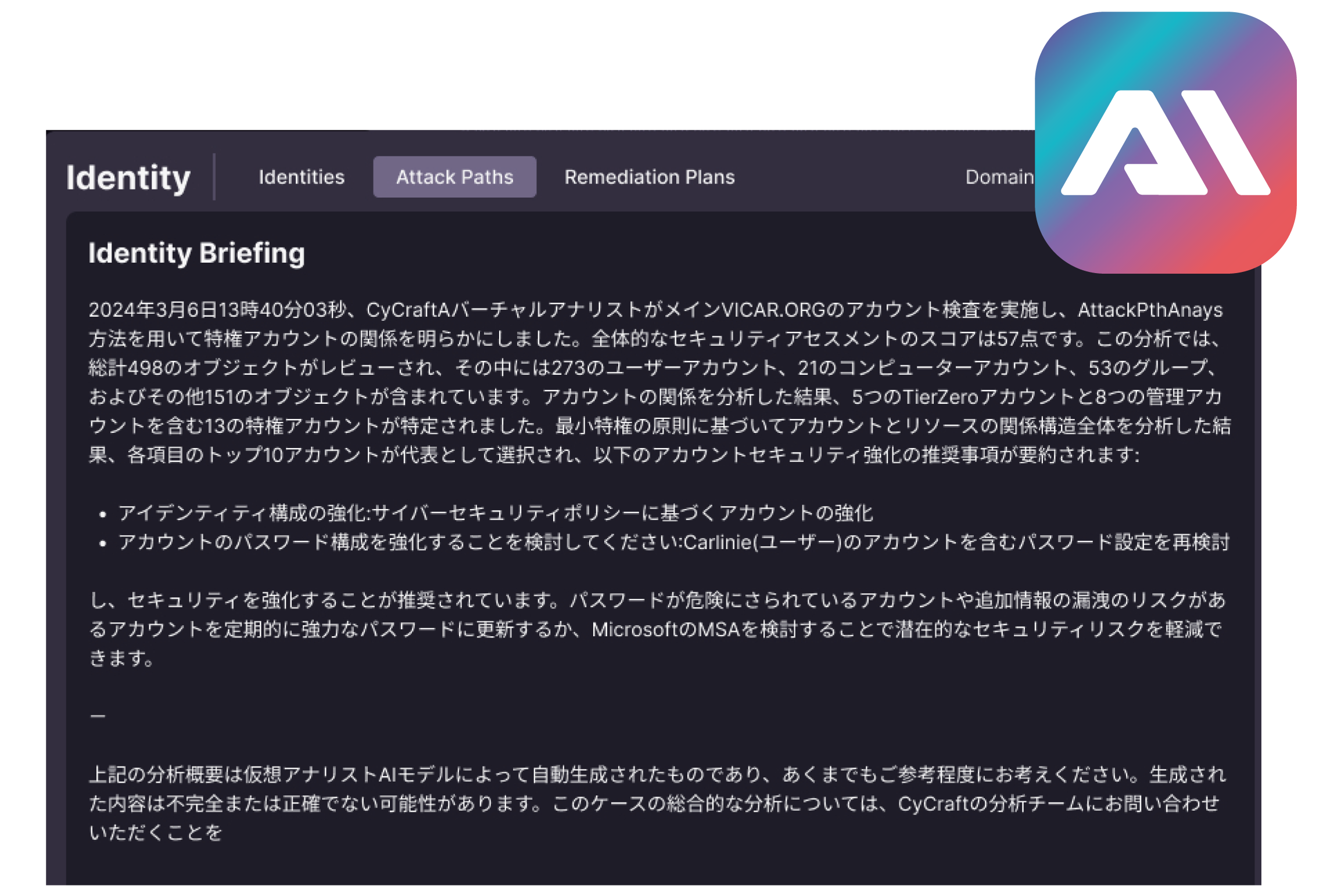Click the Identity app logo

point(129,177)
